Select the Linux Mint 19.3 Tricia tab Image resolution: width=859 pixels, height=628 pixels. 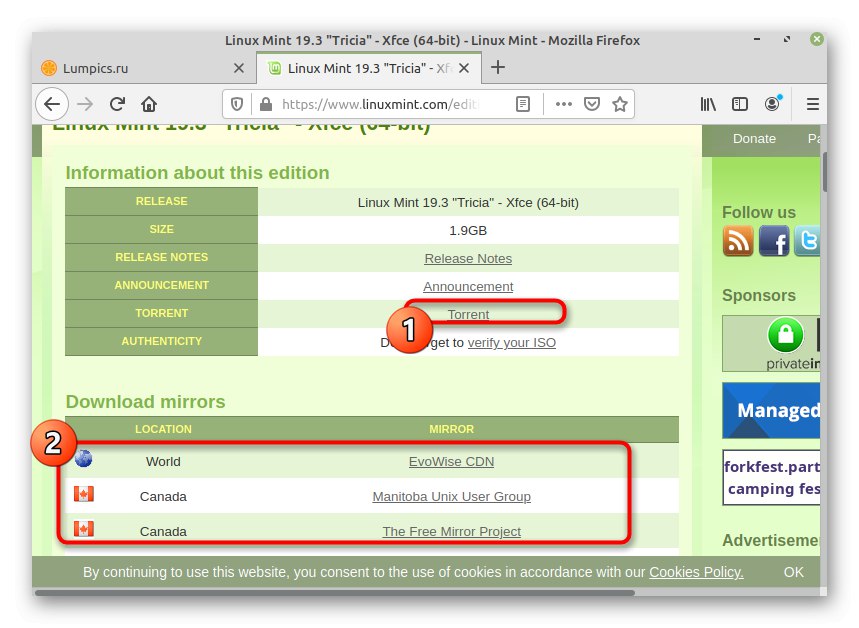point(369,68)
